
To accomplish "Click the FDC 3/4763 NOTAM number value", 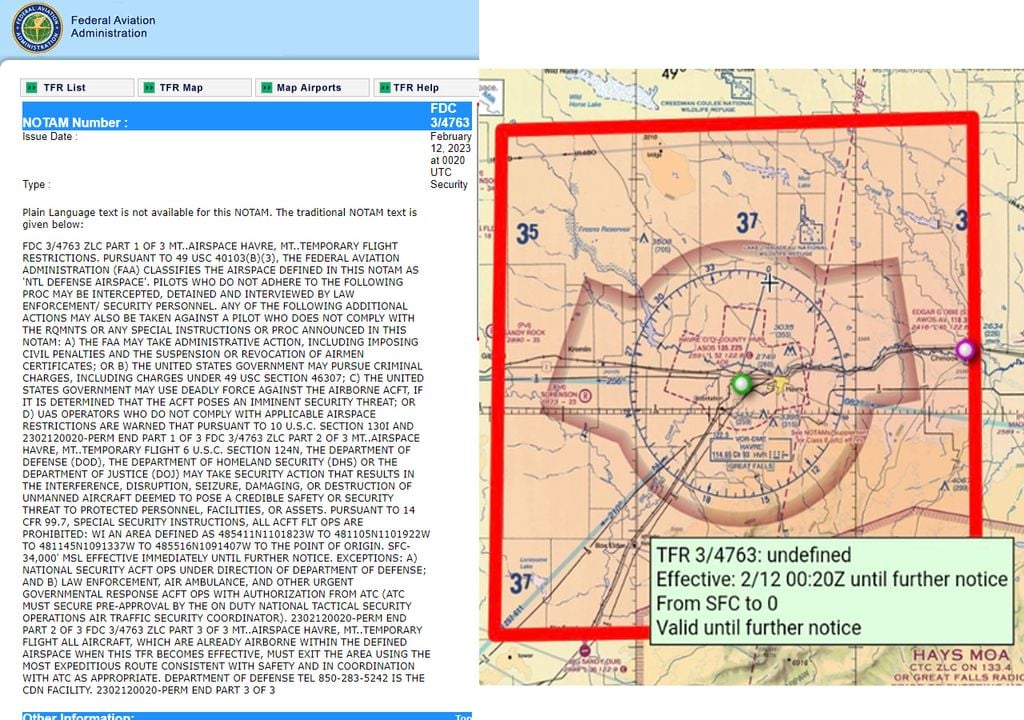I will point(444,115).
